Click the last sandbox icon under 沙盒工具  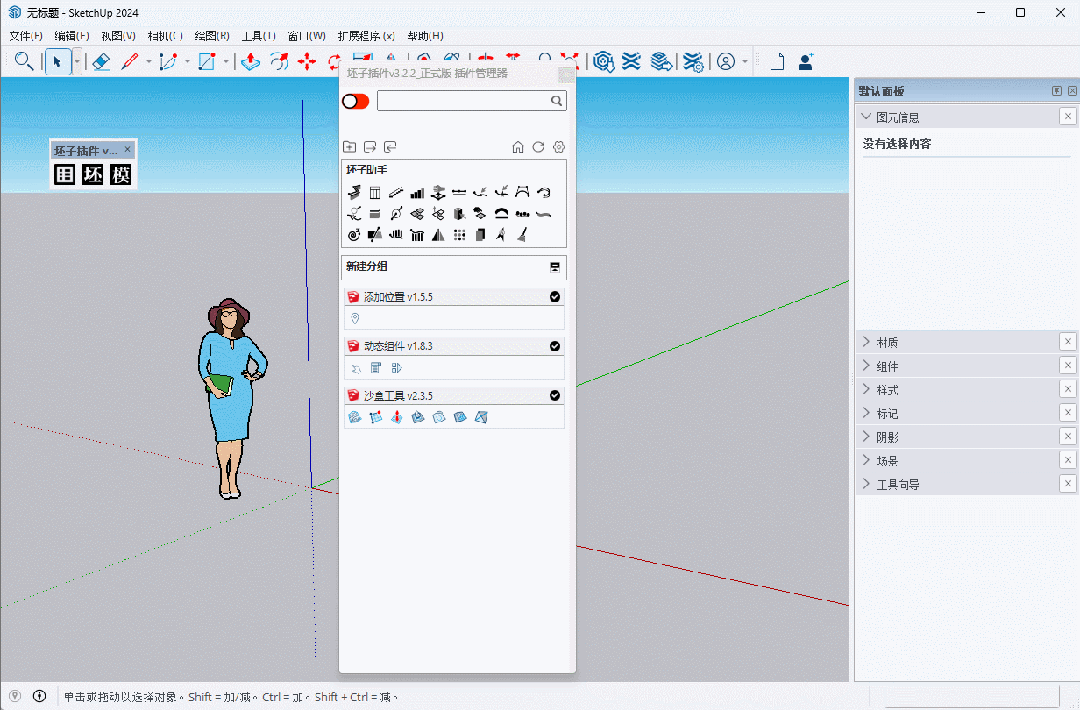point(481,417)
